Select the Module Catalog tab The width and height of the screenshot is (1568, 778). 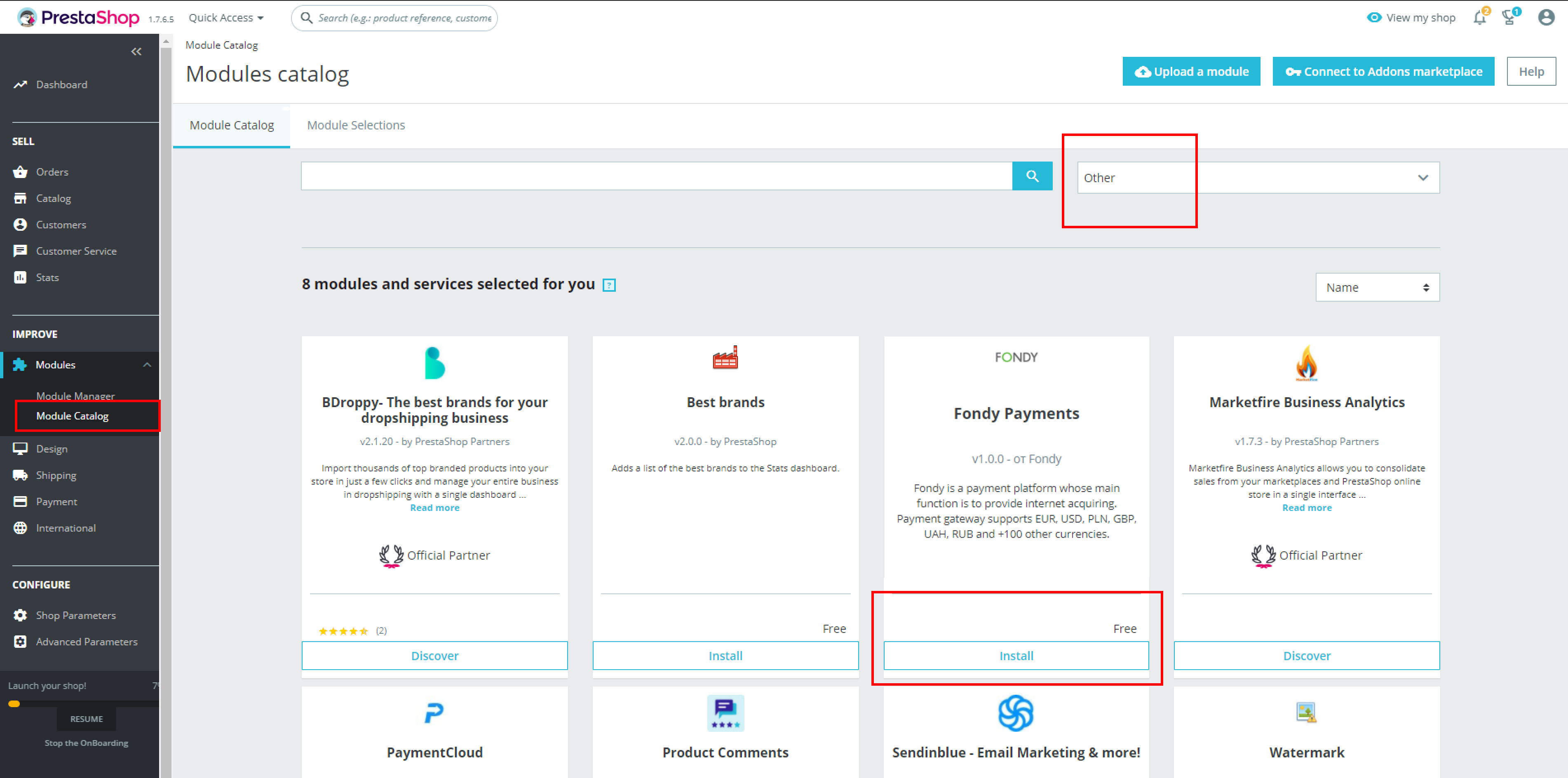click(x=231, y=125)
